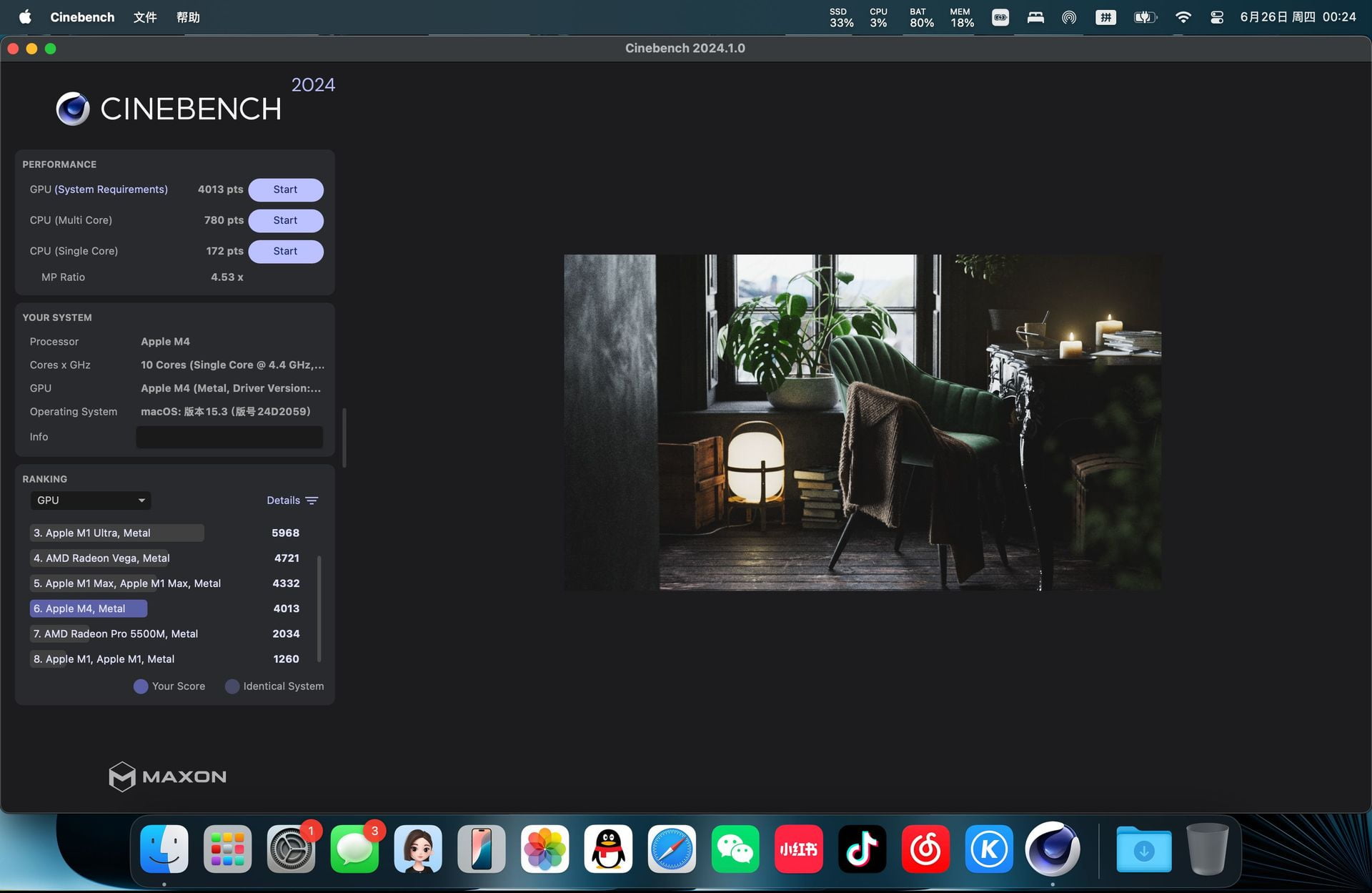This screenshot has width=1372, height=893.
Task: Click the Your Score legend dot
Action: (141, 686)
